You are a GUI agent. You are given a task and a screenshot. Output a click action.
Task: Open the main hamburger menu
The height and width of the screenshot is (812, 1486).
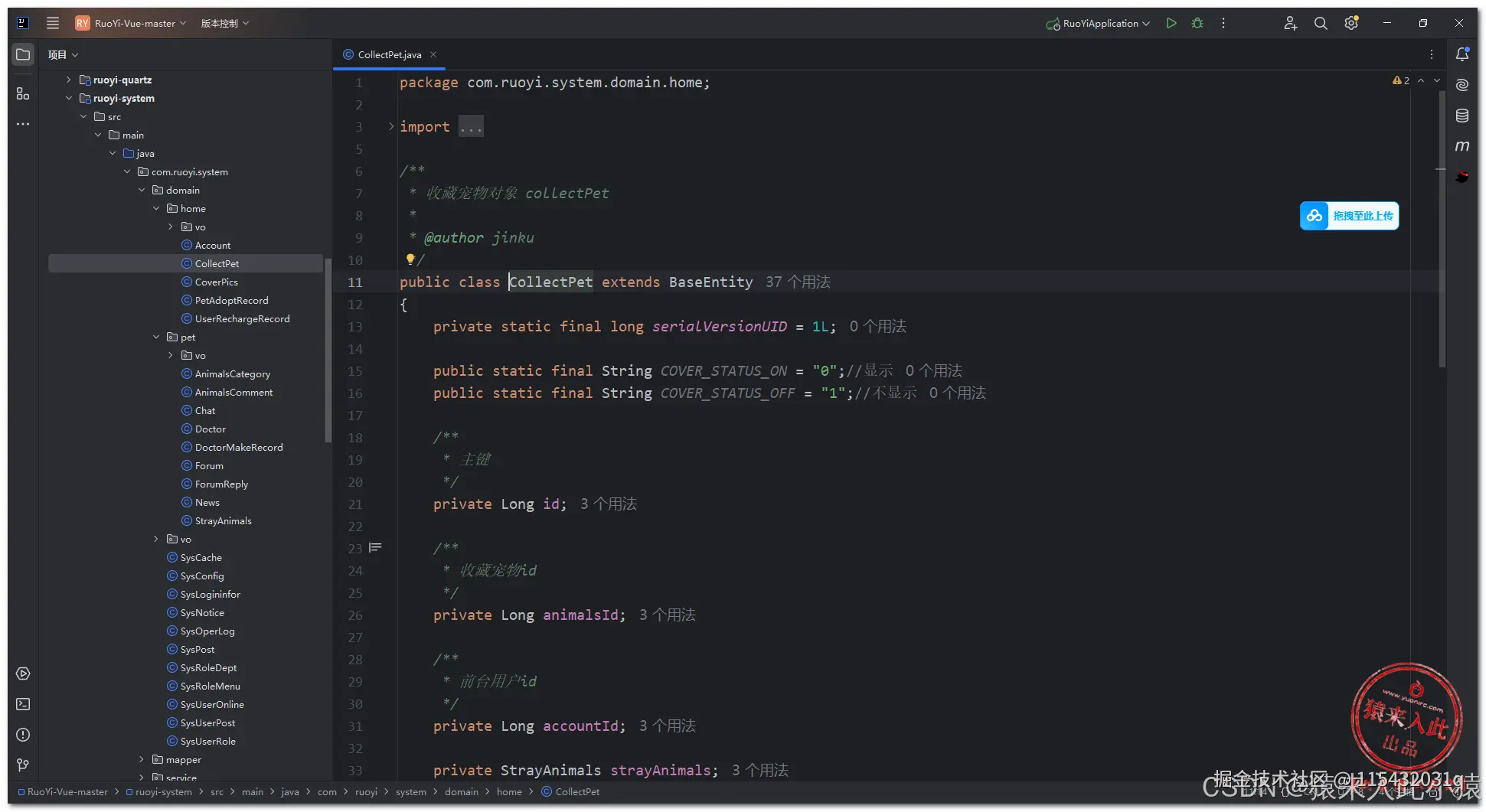[x=53, y=23]
